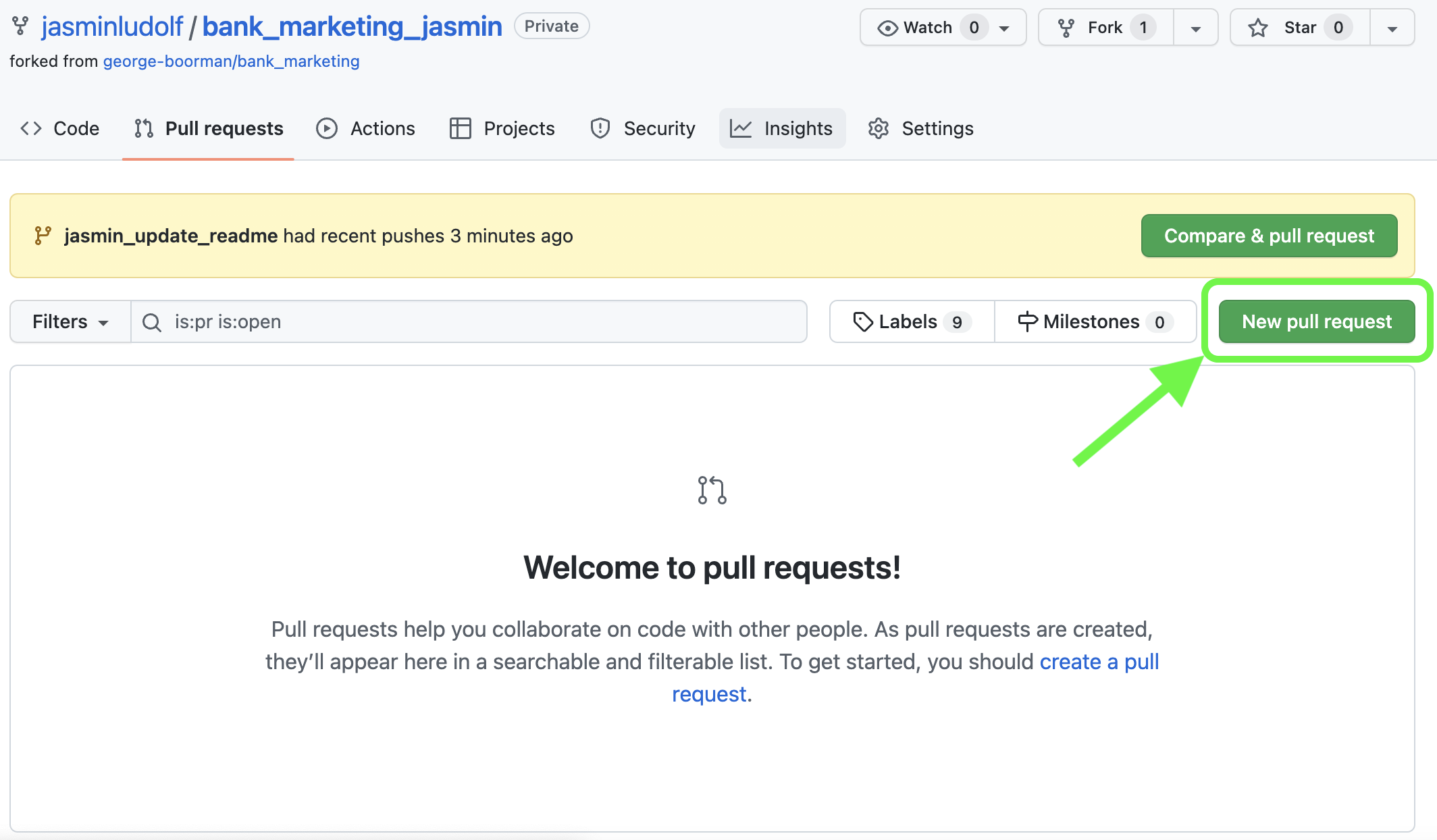This screenshot has width=1437, height=840.
Task: Click the Milestones signpost icon
Action: coord(1028,321)
